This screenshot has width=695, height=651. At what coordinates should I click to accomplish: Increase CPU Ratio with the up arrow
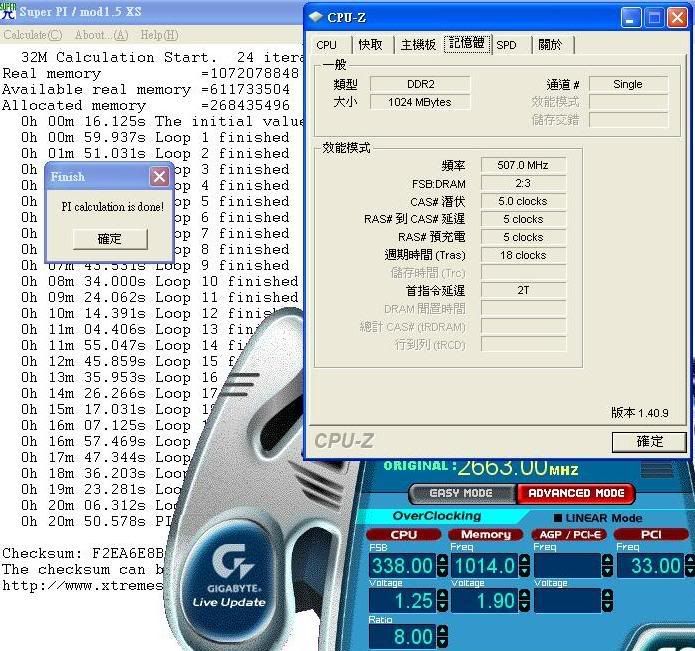[442, 632]
